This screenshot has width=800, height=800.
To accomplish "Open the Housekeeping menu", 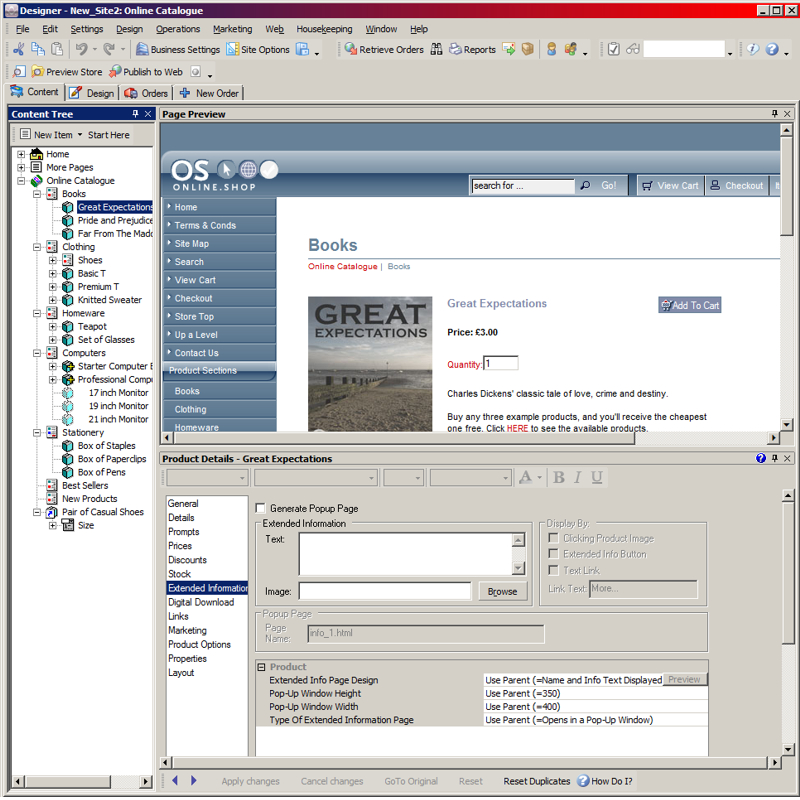I will (324, 29).
